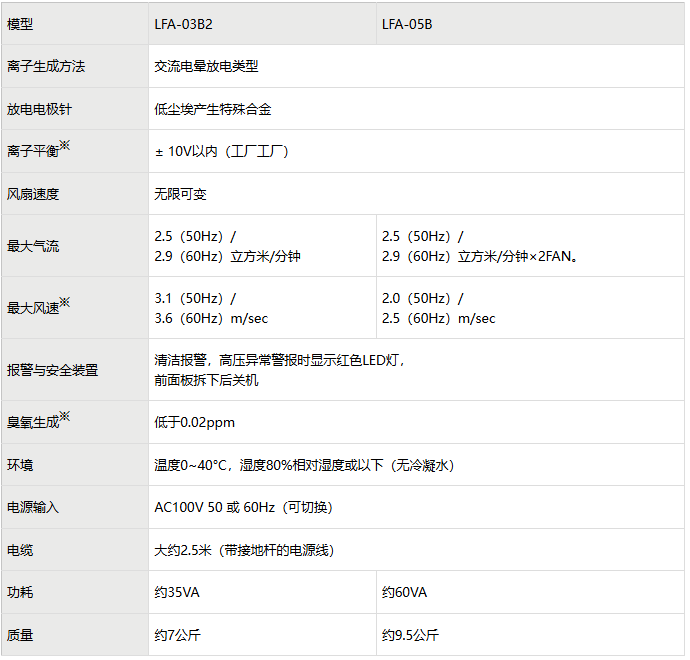
Task: Click the 模型 header cell
Action: coord(20,24)
